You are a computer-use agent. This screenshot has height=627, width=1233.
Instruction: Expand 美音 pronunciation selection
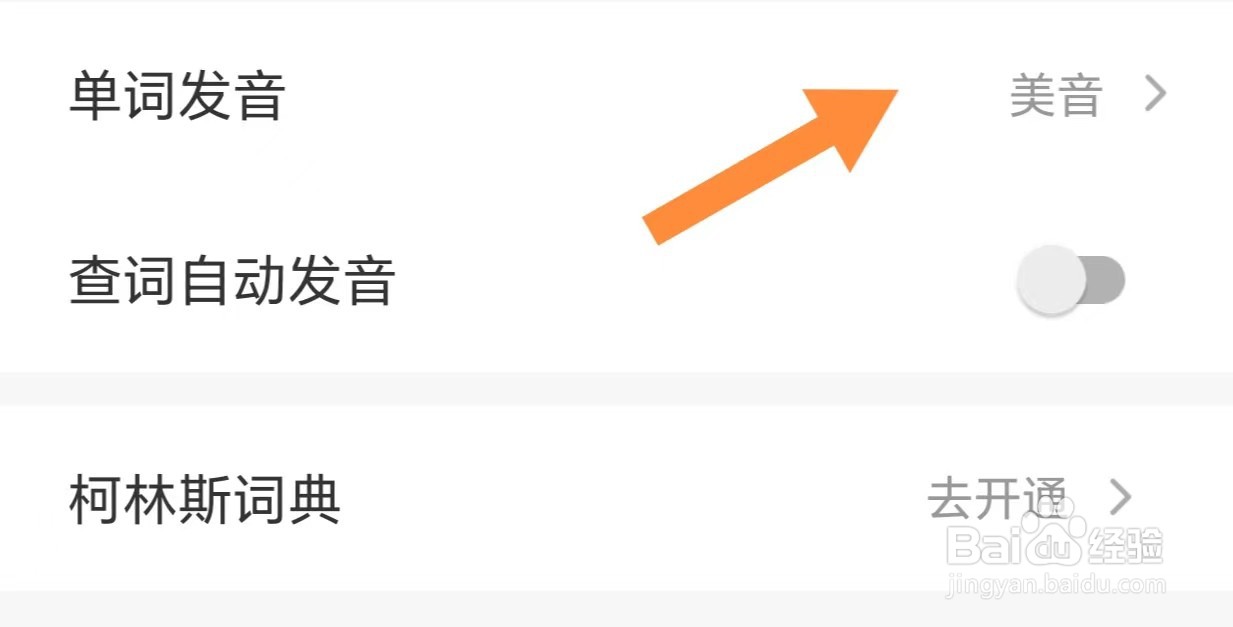click(x=1088, y=96)
